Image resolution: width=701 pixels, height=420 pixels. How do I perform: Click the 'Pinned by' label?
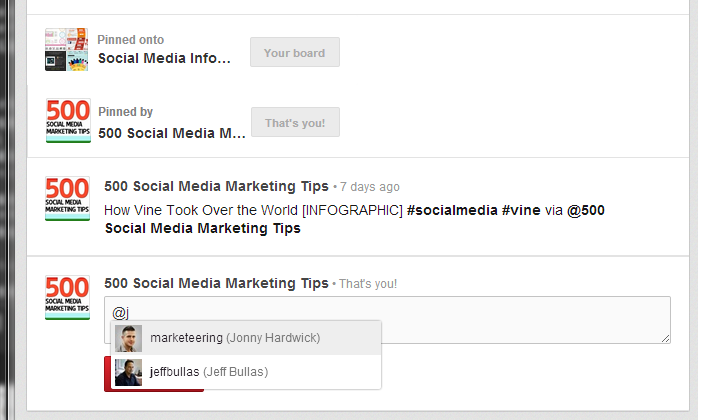point(126,112)
